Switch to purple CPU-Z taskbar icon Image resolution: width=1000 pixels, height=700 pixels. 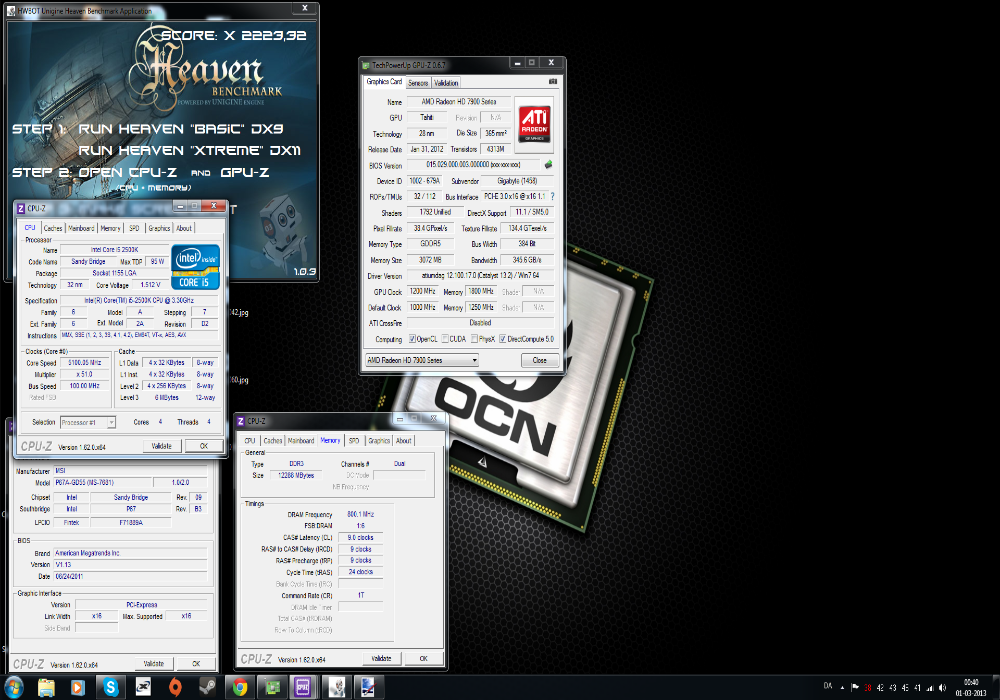point(302,687)
